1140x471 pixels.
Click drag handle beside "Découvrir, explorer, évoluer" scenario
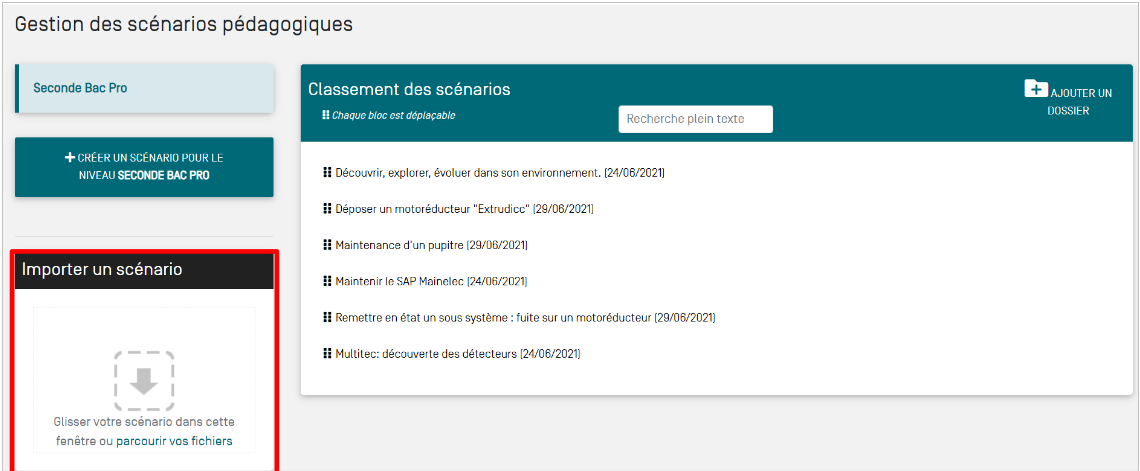327,173
